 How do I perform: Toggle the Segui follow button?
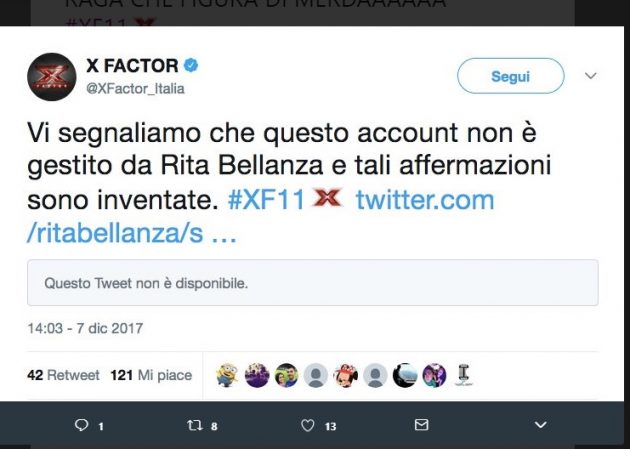(510, 76)
